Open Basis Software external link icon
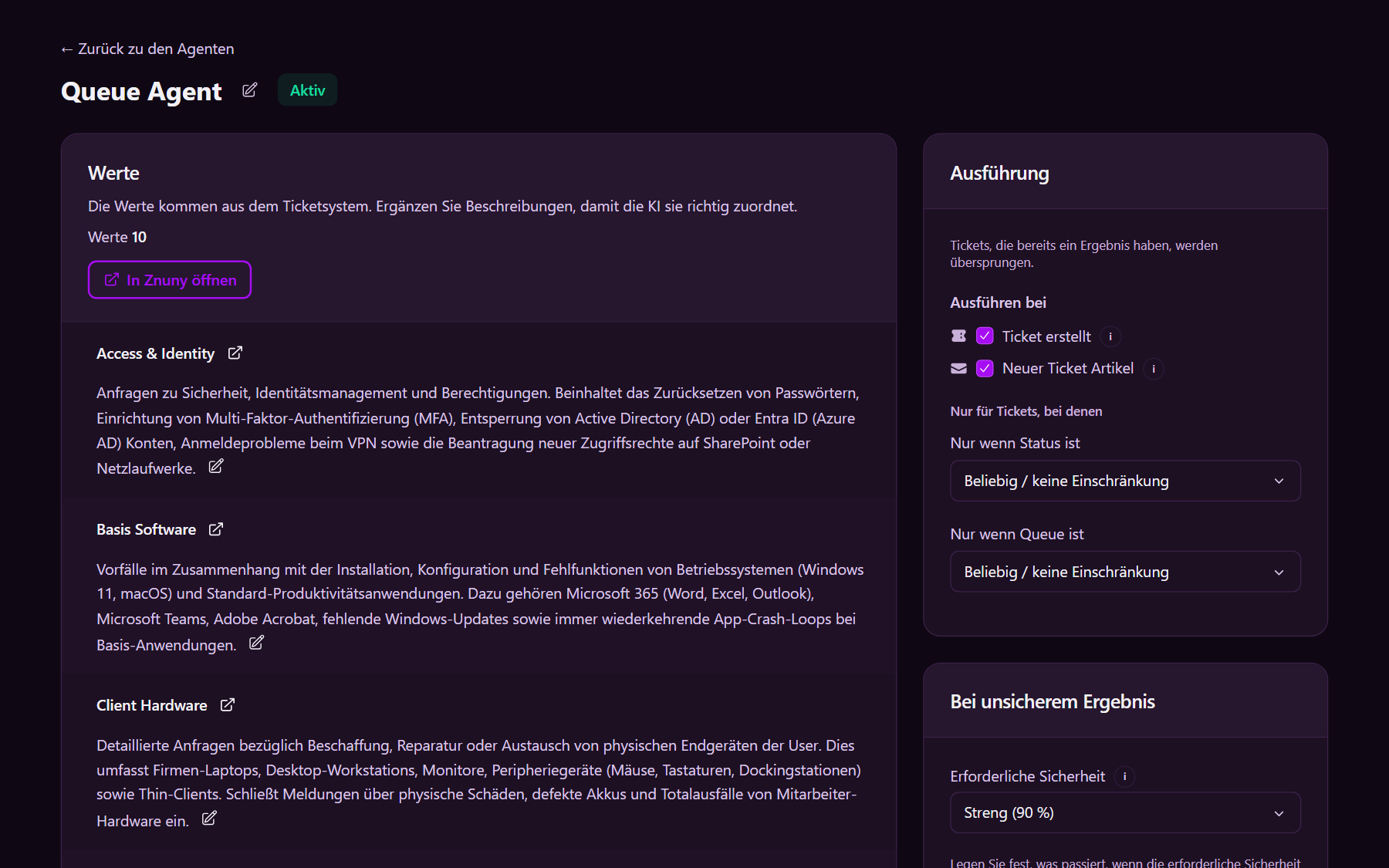 click(216, 529)
